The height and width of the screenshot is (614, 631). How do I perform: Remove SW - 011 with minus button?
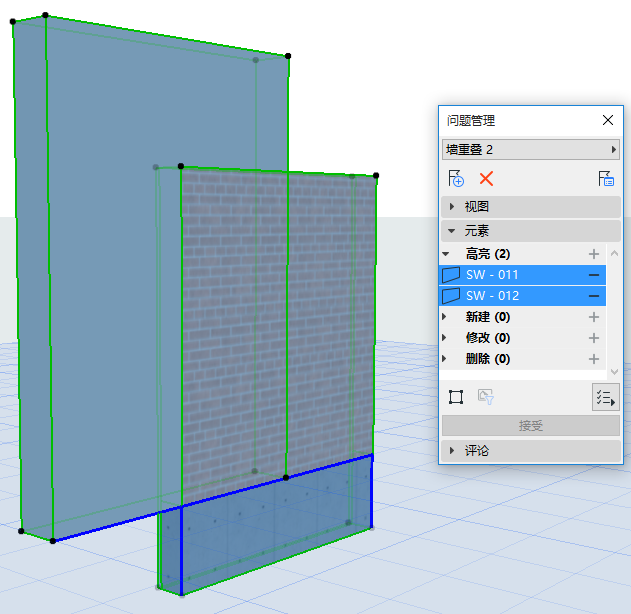594,275
